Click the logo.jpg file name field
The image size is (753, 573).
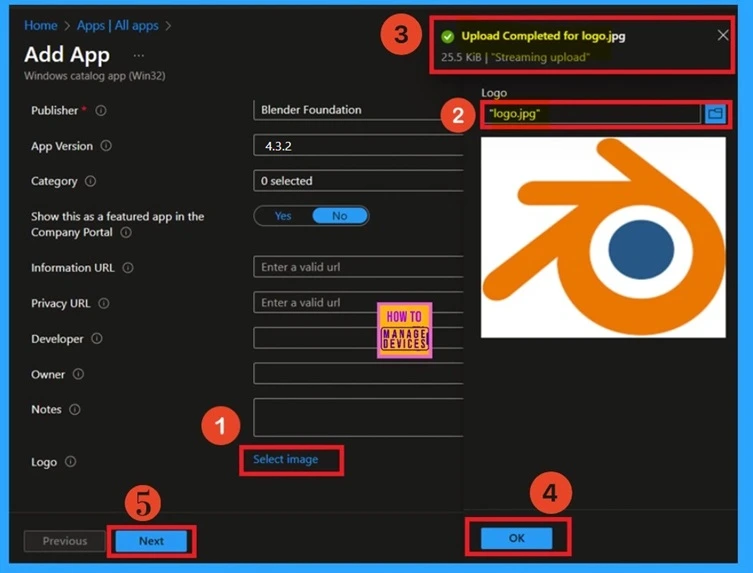(x=592, y=114)
